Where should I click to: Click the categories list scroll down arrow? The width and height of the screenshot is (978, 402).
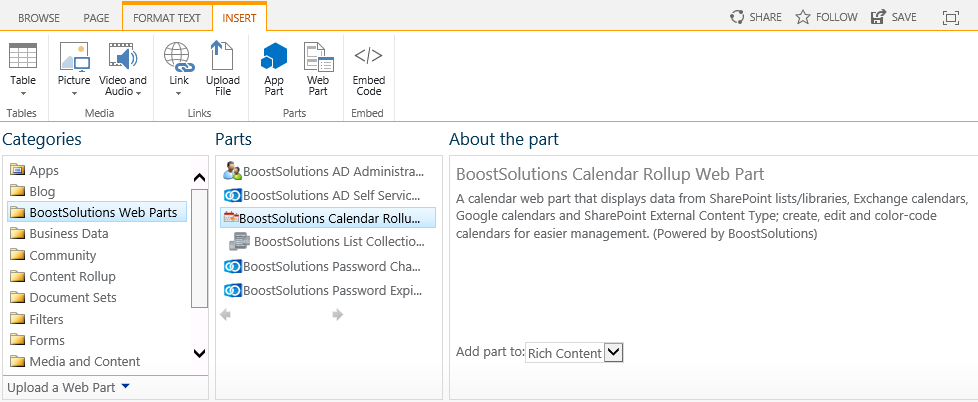(200, 353)
